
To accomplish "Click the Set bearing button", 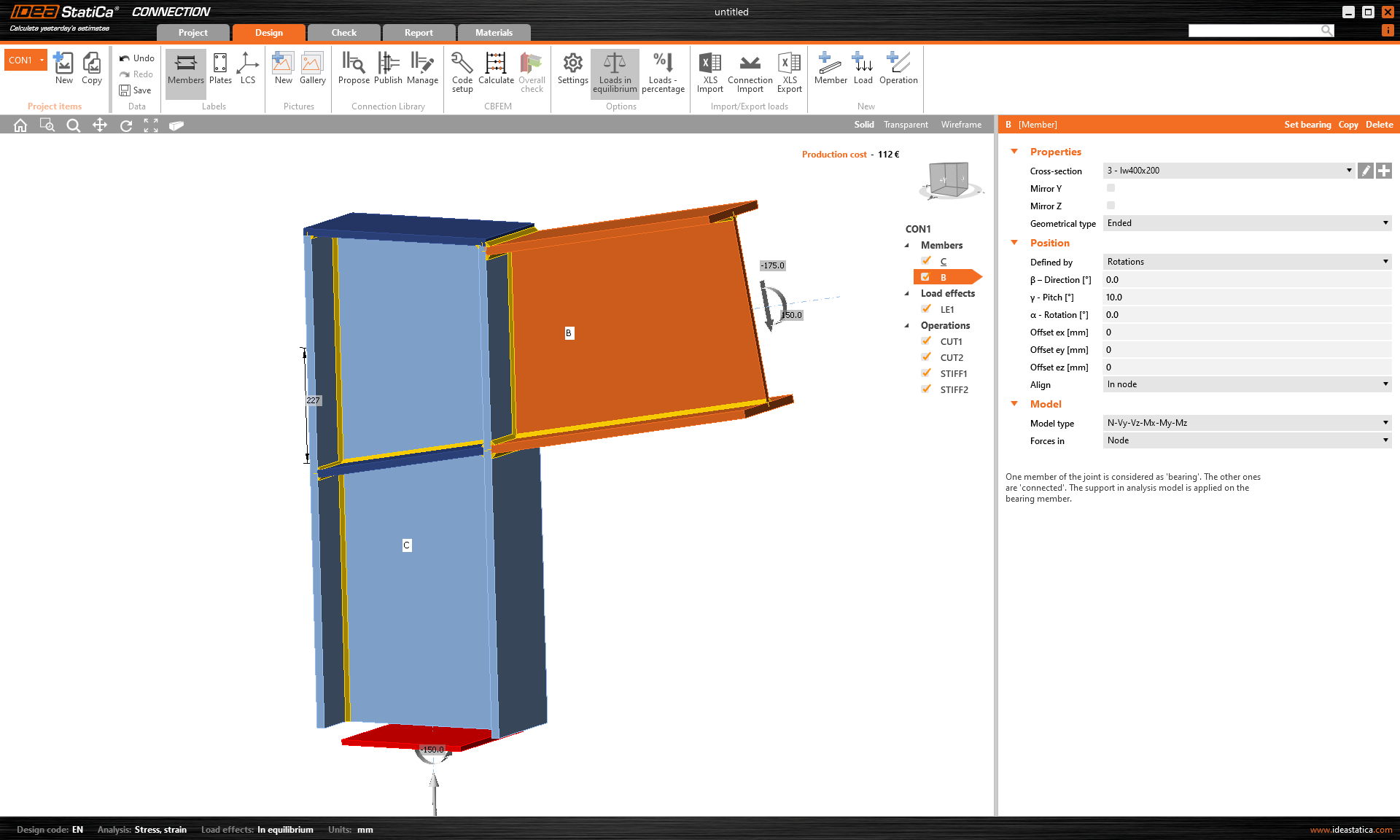I will pyautogui.click(x=1307, y=125).
